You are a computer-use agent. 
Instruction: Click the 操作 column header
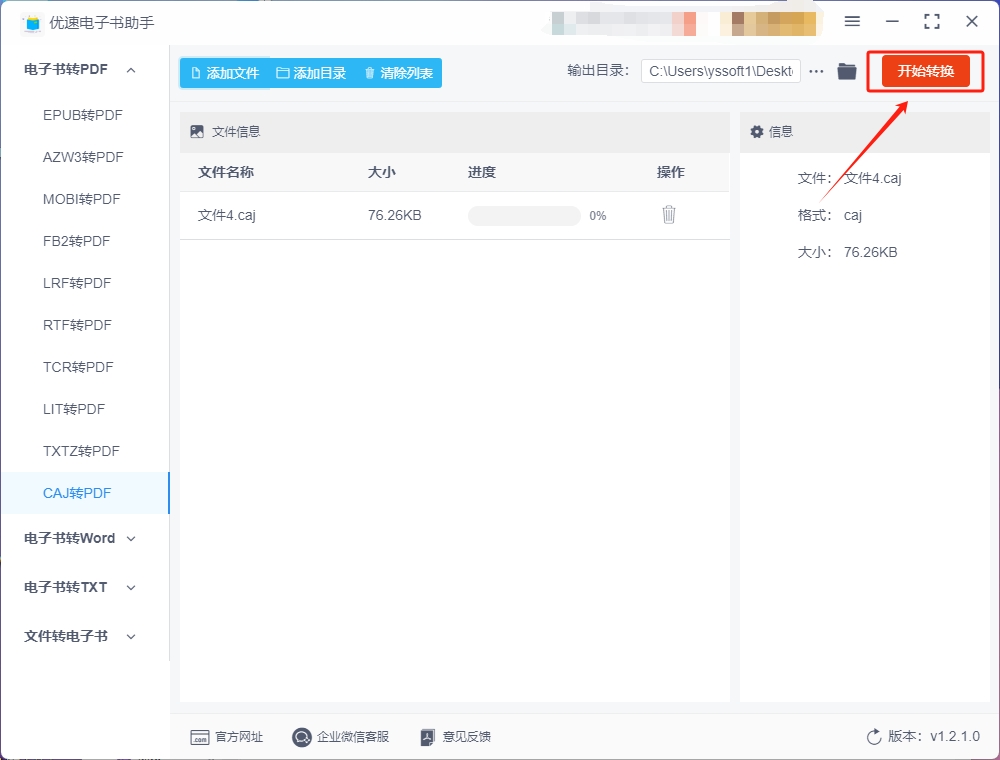point(671,172)
